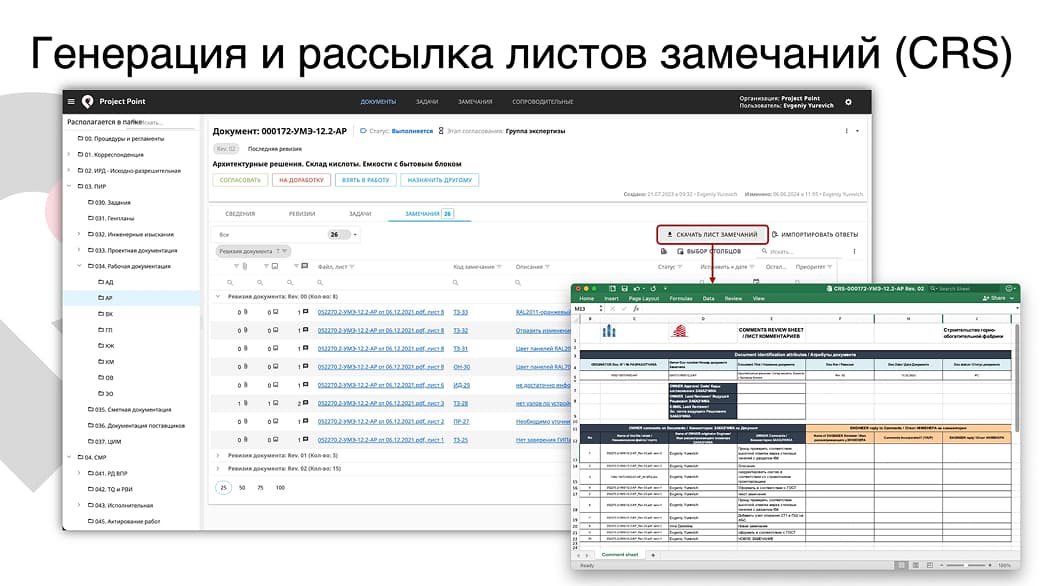Collapse the 04. СМР folder in tree
Screen dimensions: 1043x586
pos(69,458)
